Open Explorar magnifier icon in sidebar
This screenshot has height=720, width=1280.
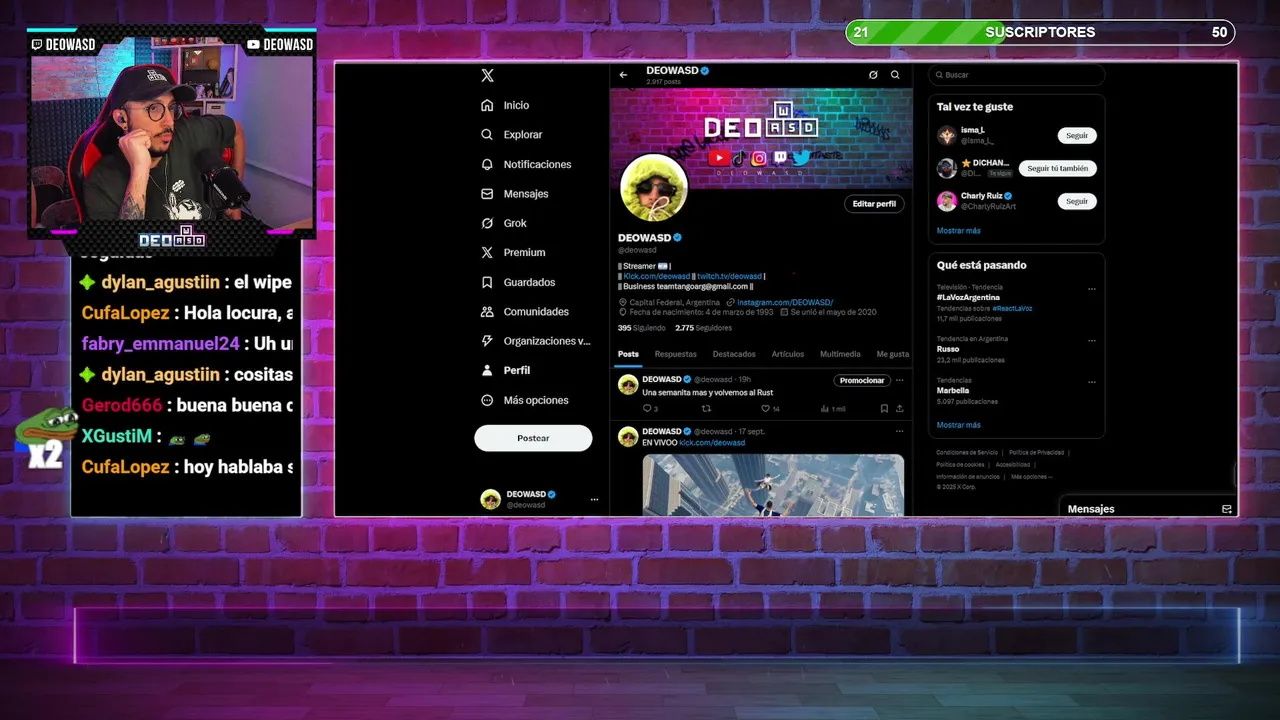[487, 134]
